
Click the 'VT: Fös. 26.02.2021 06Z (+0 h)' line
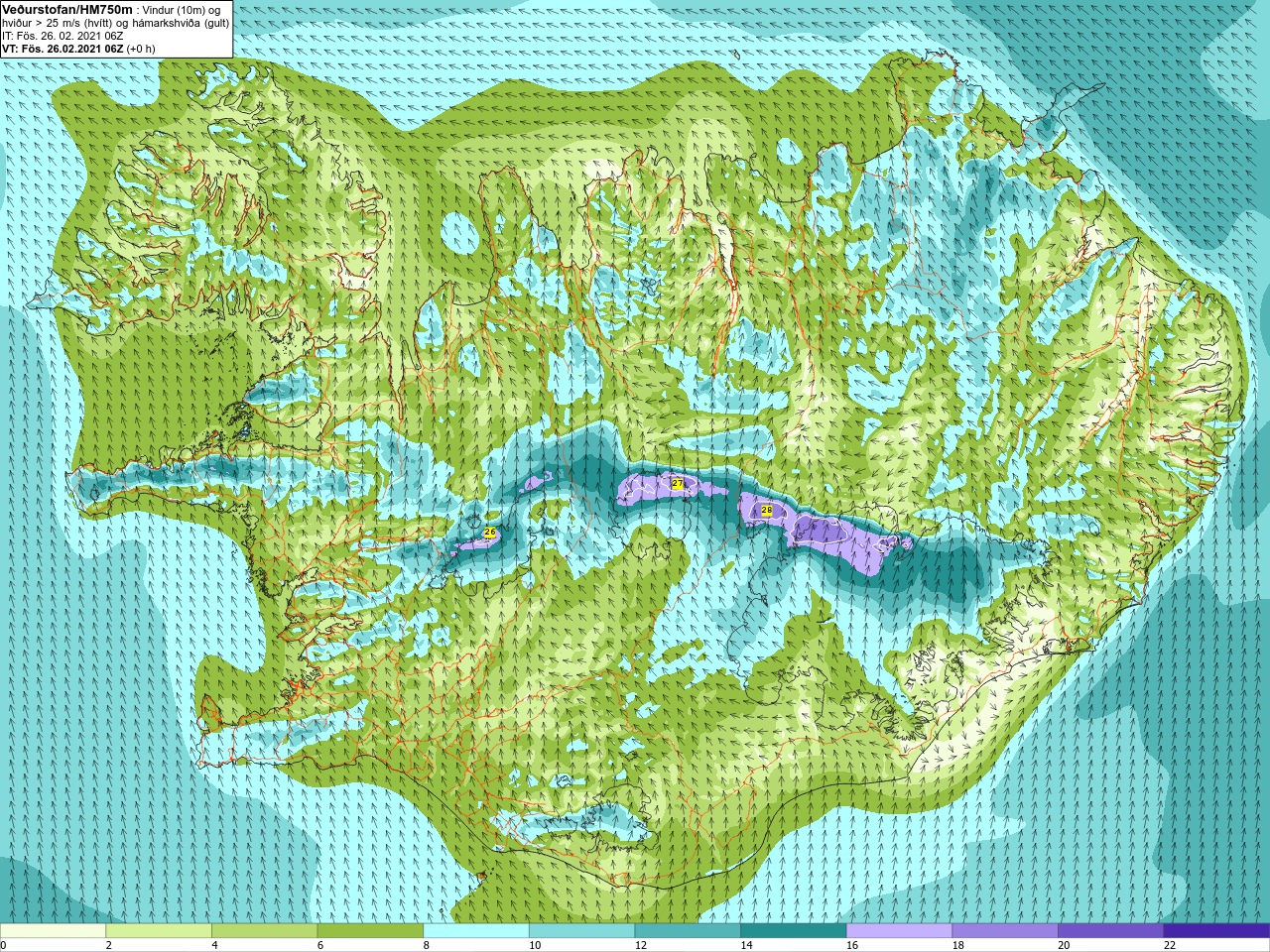coord(78,48)
